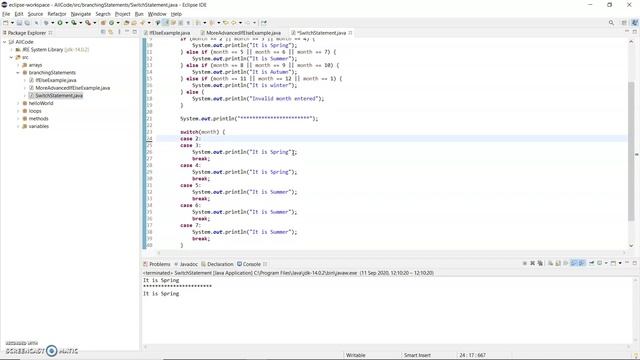The image size is (640, 360).
Task: Collapse the AllCode project node
Action: pyautogui.click(x=4, y=42)
